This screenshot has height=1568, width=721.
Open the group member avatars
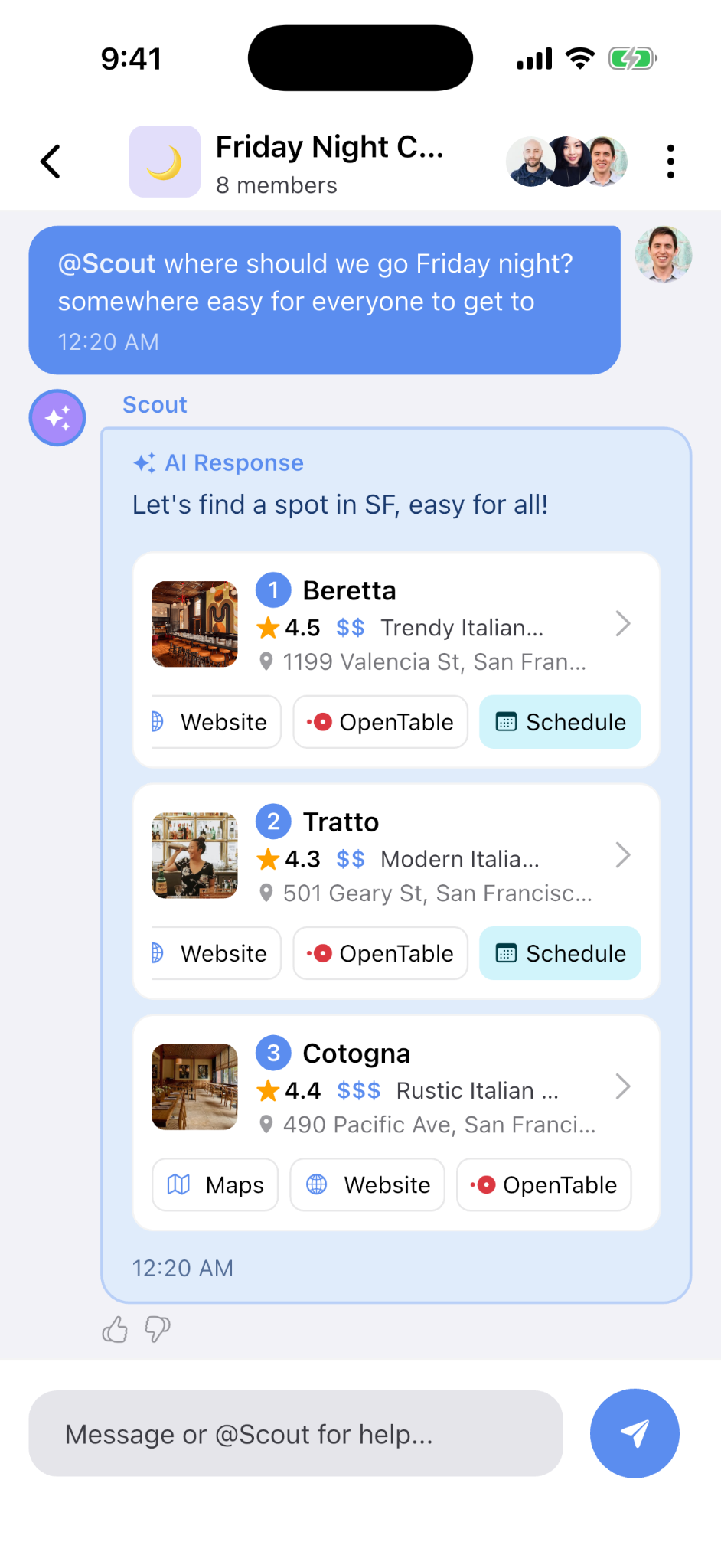(x=566, y=161)
